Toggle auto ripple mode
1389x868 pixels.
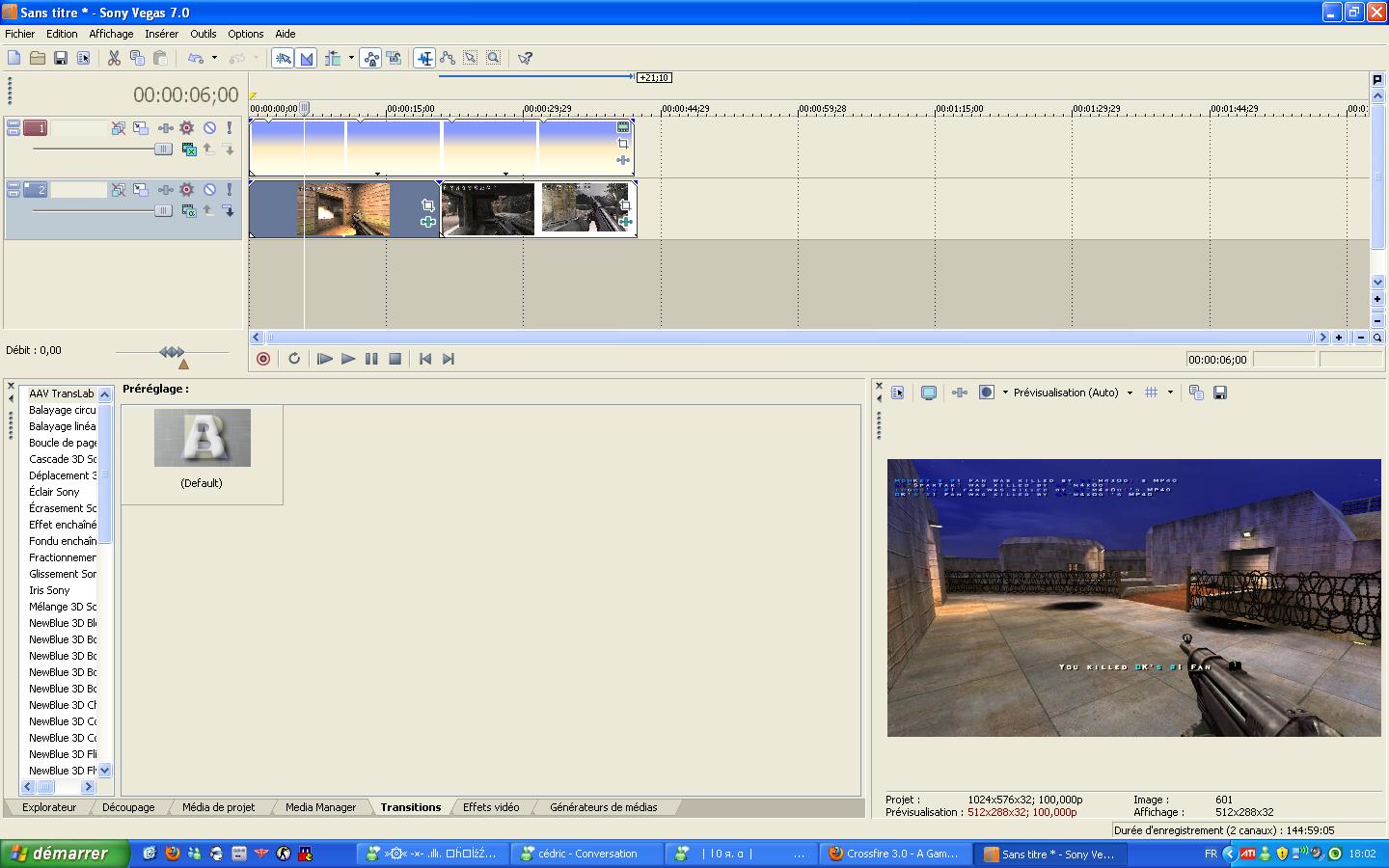point(333,58)
